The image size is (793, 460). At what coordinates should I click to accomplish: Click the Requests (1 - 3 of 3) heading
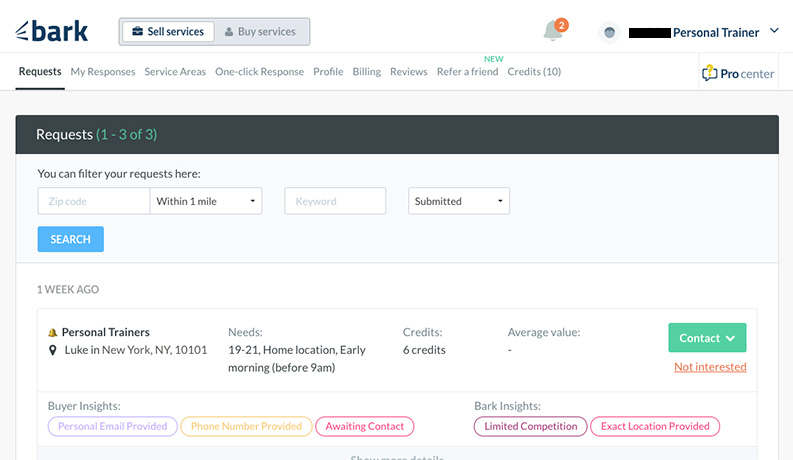97,134
